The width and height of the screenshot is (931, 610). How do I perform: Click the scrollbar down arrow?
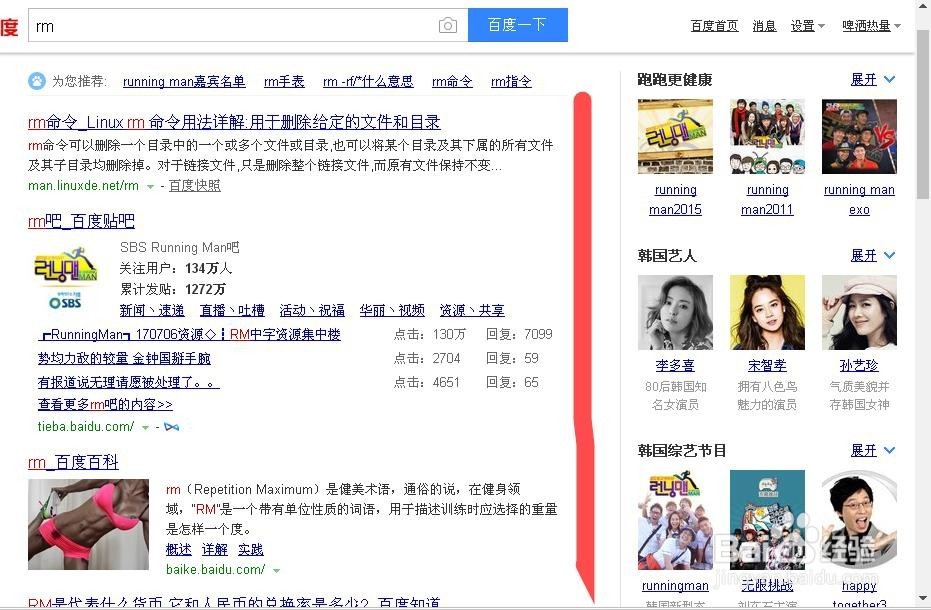click(x=923, y=599)
